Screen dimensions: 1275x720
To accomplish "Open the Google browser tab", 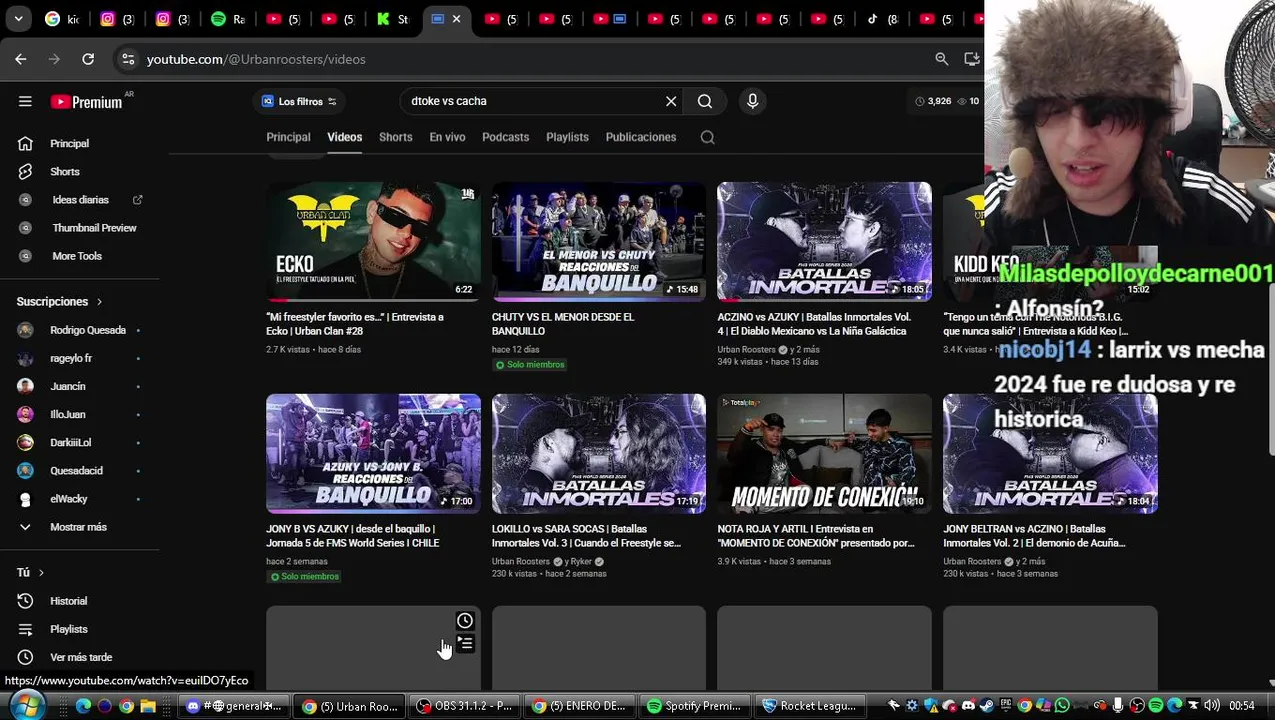I will (x=62, y=19).
